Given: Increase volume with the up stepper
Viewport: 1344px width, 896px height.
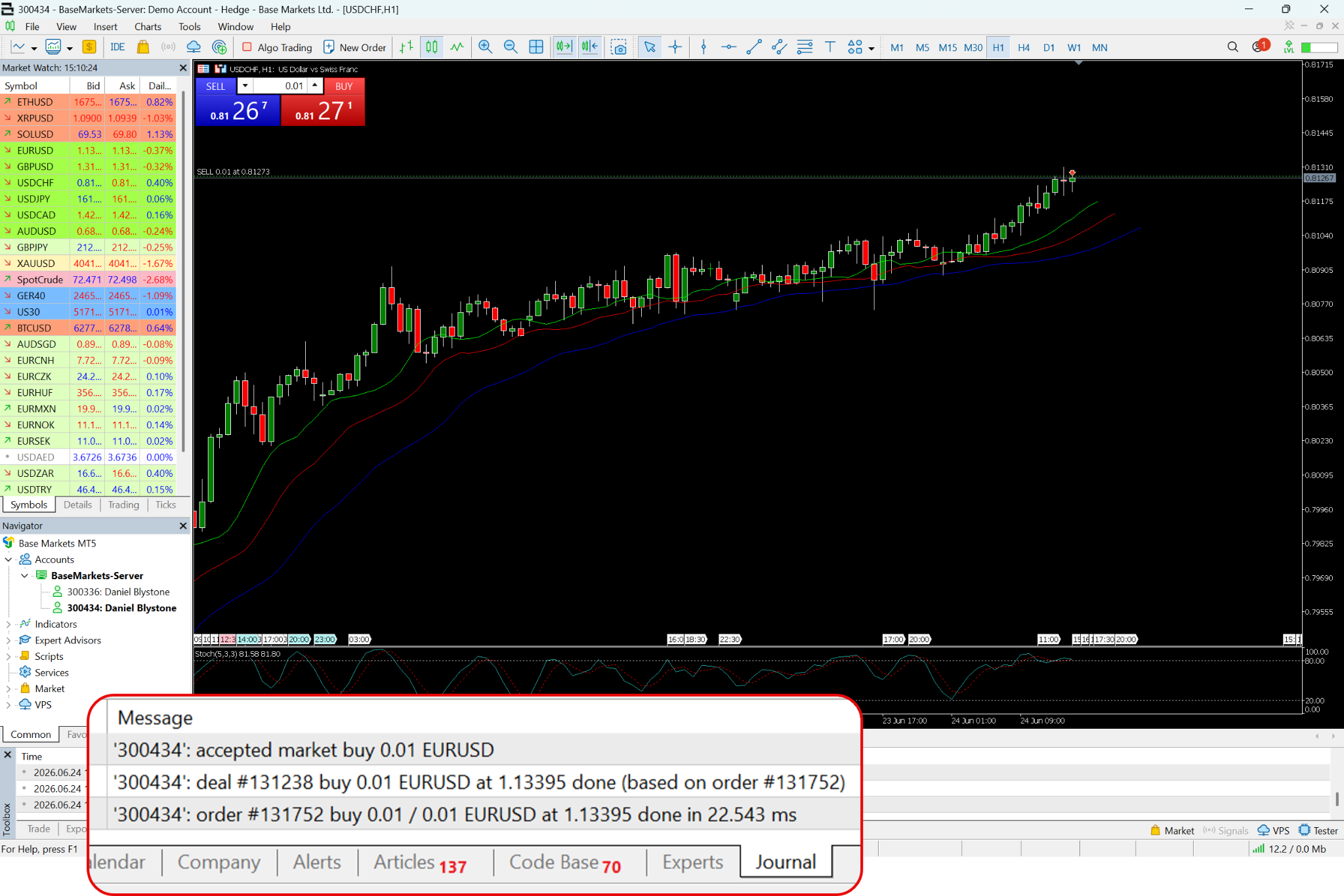Looking at the screenshot, I should tap(315, 86).
